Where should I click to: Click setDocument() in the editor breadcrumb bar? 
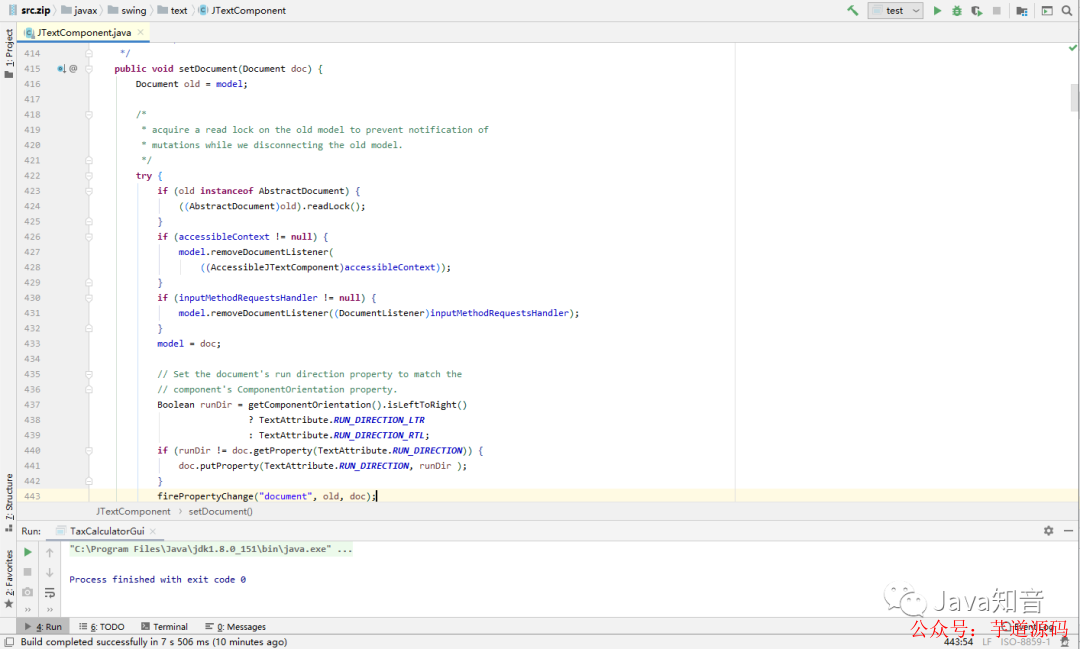click(x=220, y=511)
